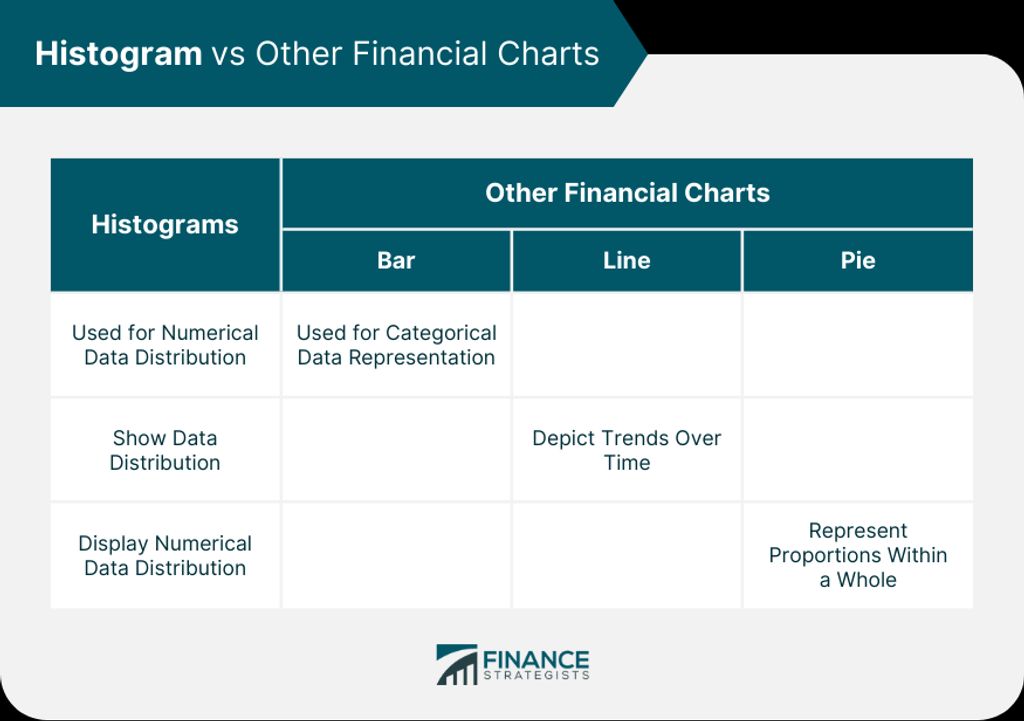
Task: Click the Show Data Distribution cell
Action: [x=165, y=450]
